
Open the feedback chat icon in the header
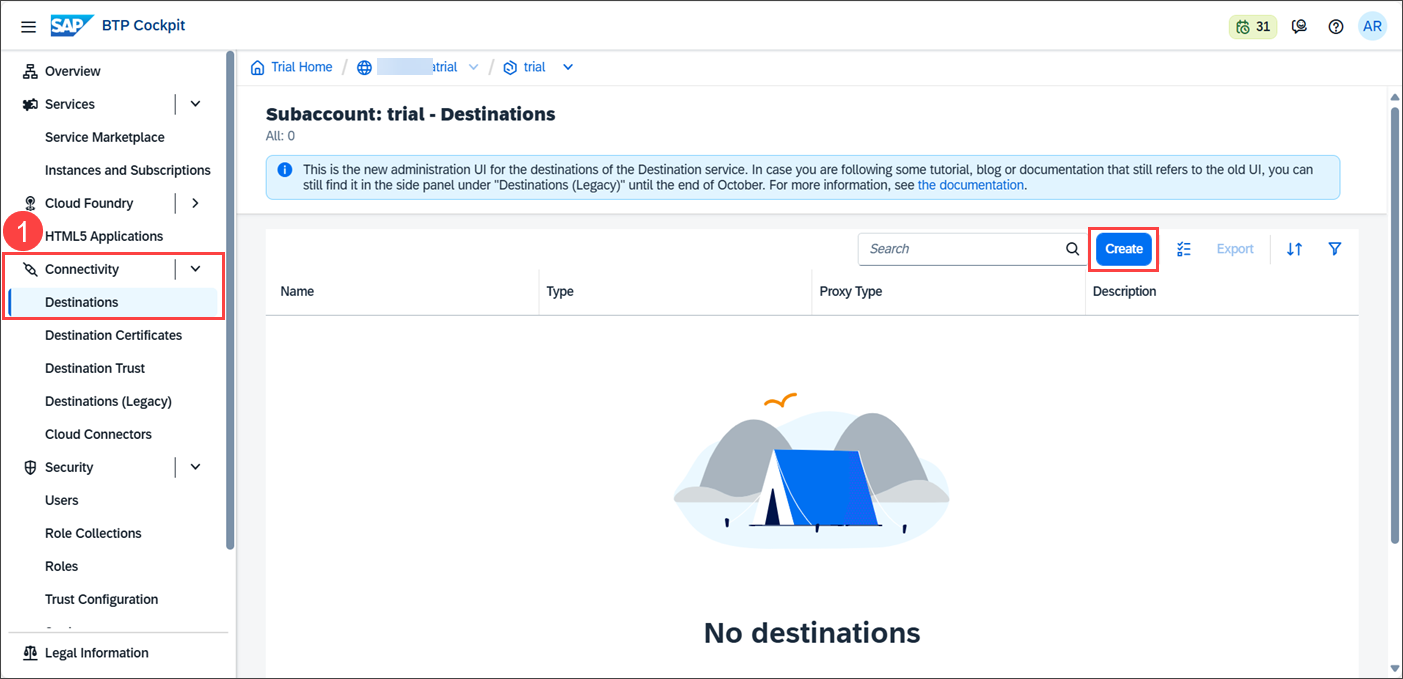click(x=1299, y=27)
